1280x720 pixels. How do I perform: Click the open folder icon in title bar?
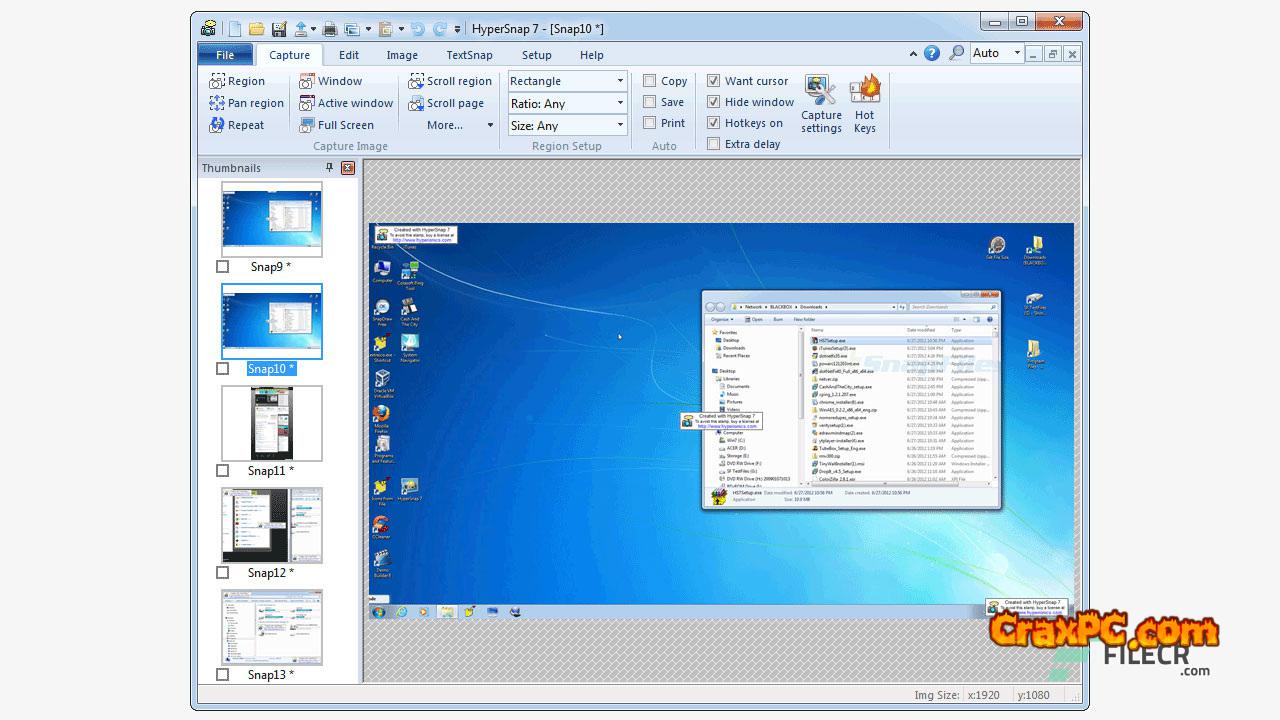click(257, 29)
